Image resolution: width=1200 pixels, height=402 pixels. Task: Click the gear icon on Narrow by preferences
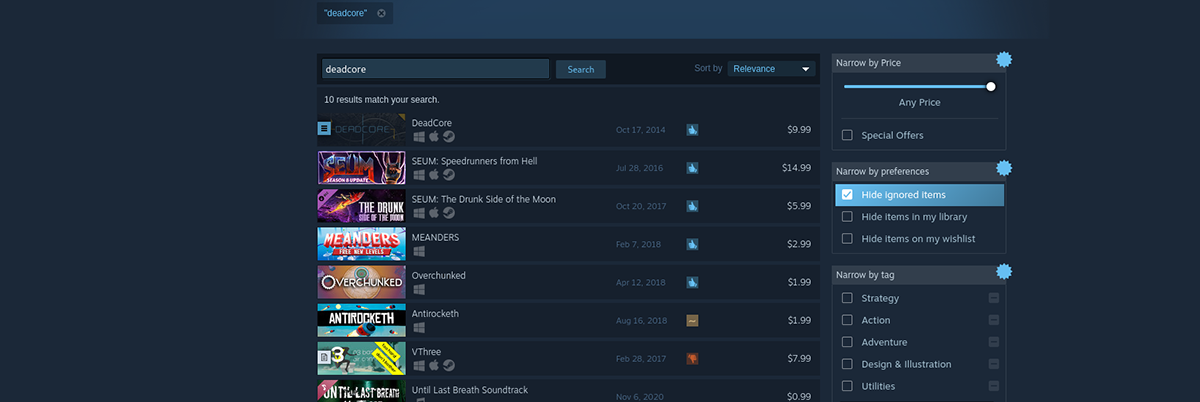[1004, 167]
